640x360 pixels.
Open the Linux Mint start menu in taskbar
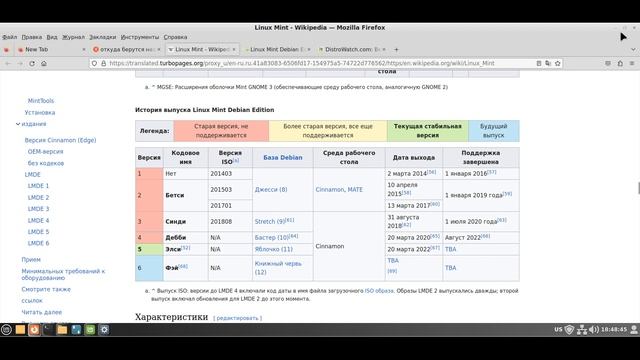[x=6, y=330]
